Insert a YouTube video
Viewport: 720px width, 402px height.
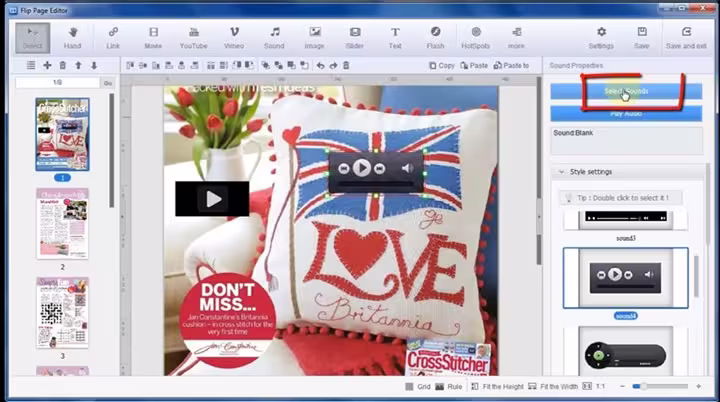click(x=193, y=38)
